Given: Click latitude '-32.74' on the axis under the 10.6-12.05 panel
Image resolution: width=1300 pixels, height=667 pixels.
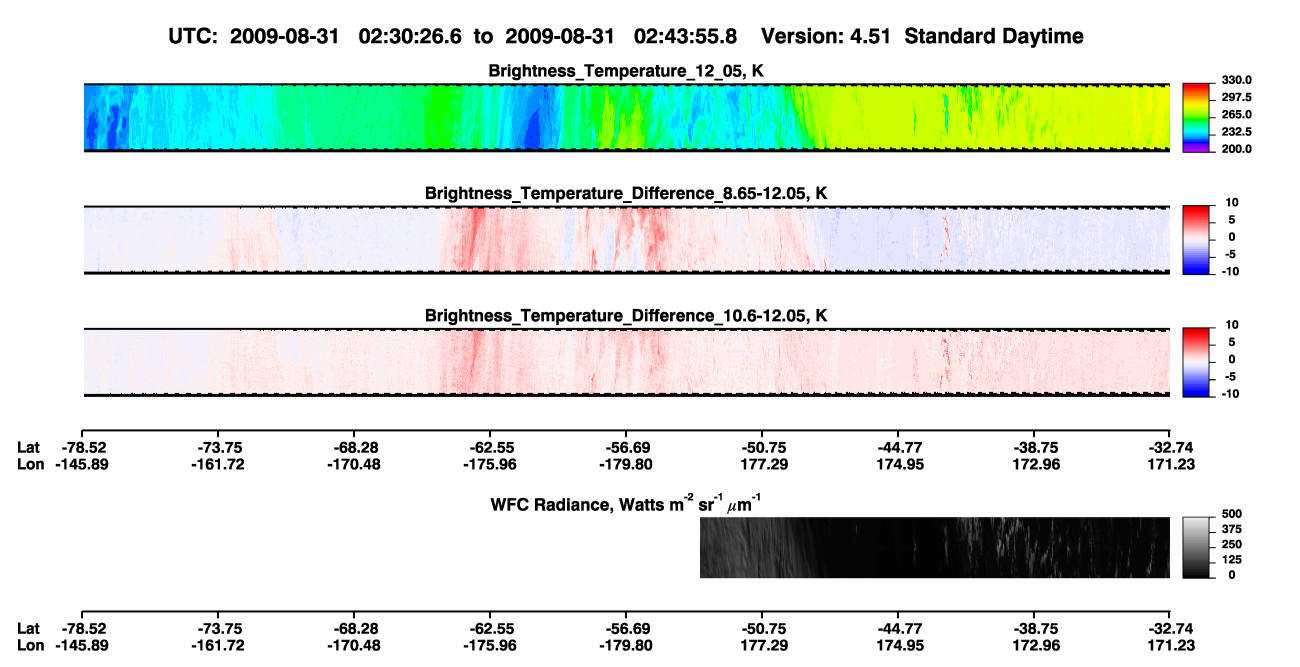Looking at the screenshot, I should [x=1170, y=447].
